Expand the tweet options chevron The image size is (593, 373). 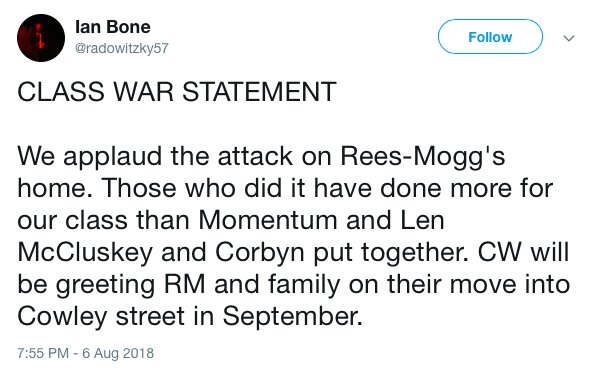(x=569, y=38)
